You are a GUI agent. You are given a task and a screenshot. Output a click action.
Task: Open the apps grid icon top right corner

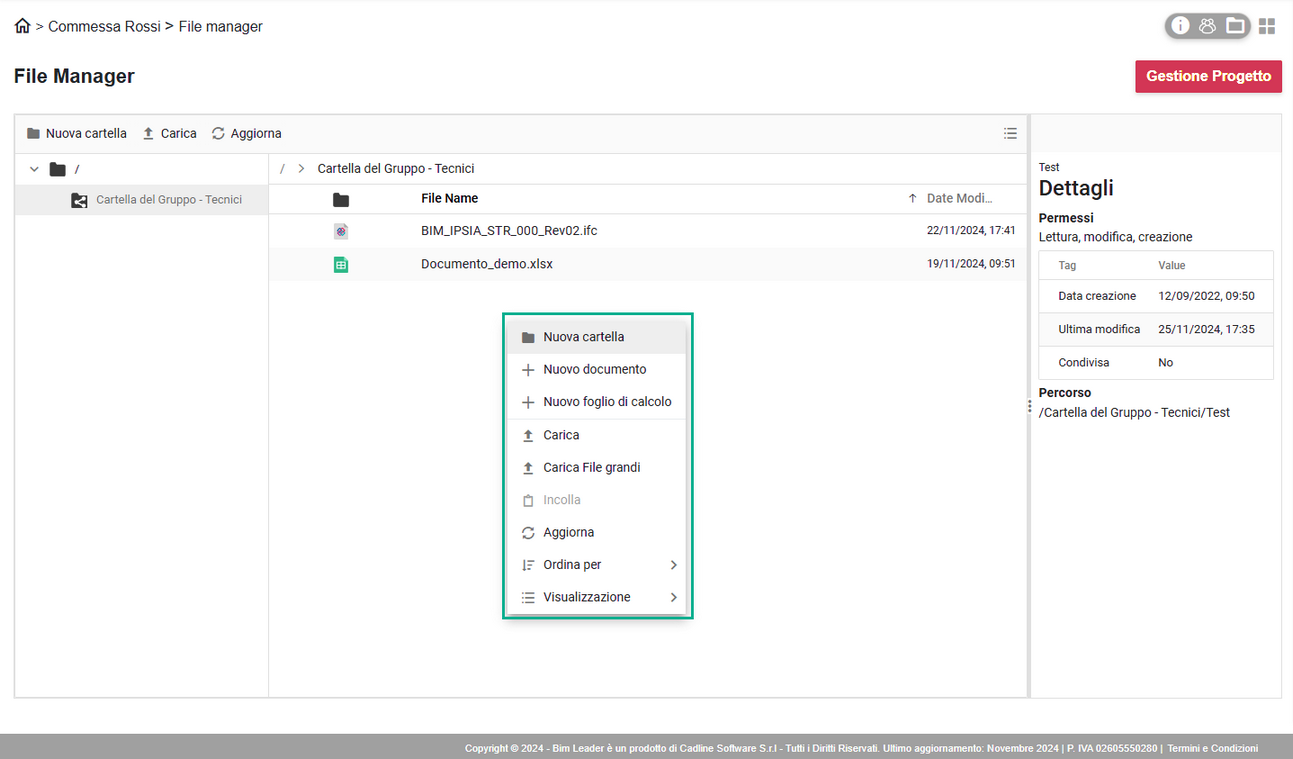tap(1267, 26)
